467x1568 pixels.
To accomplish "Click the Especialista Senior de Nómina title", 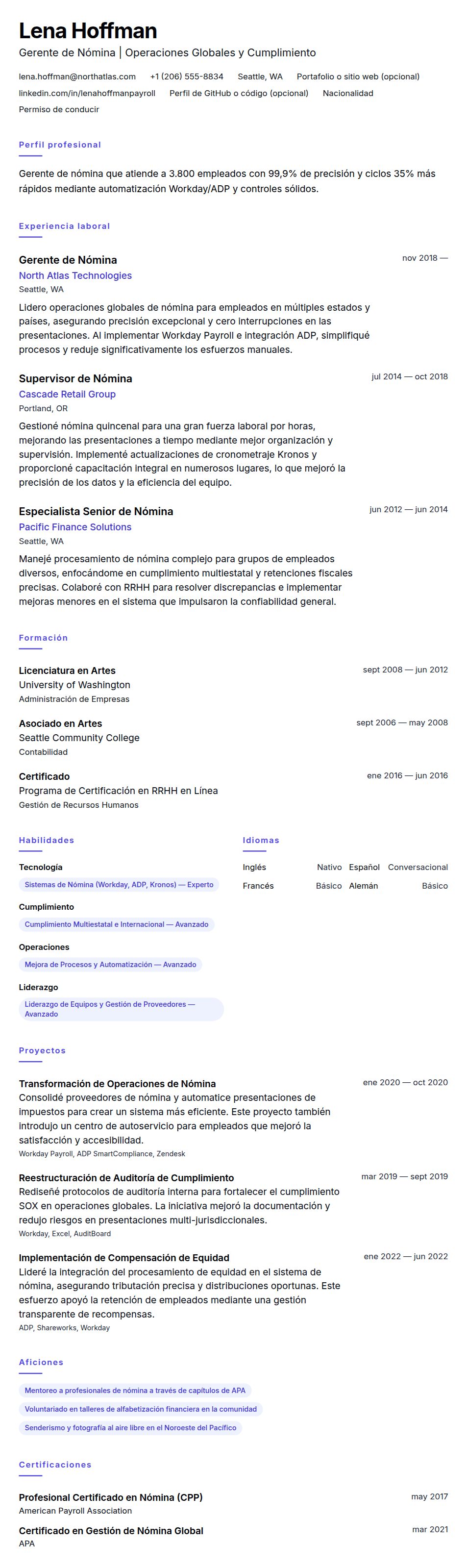I will coord(96,511).
